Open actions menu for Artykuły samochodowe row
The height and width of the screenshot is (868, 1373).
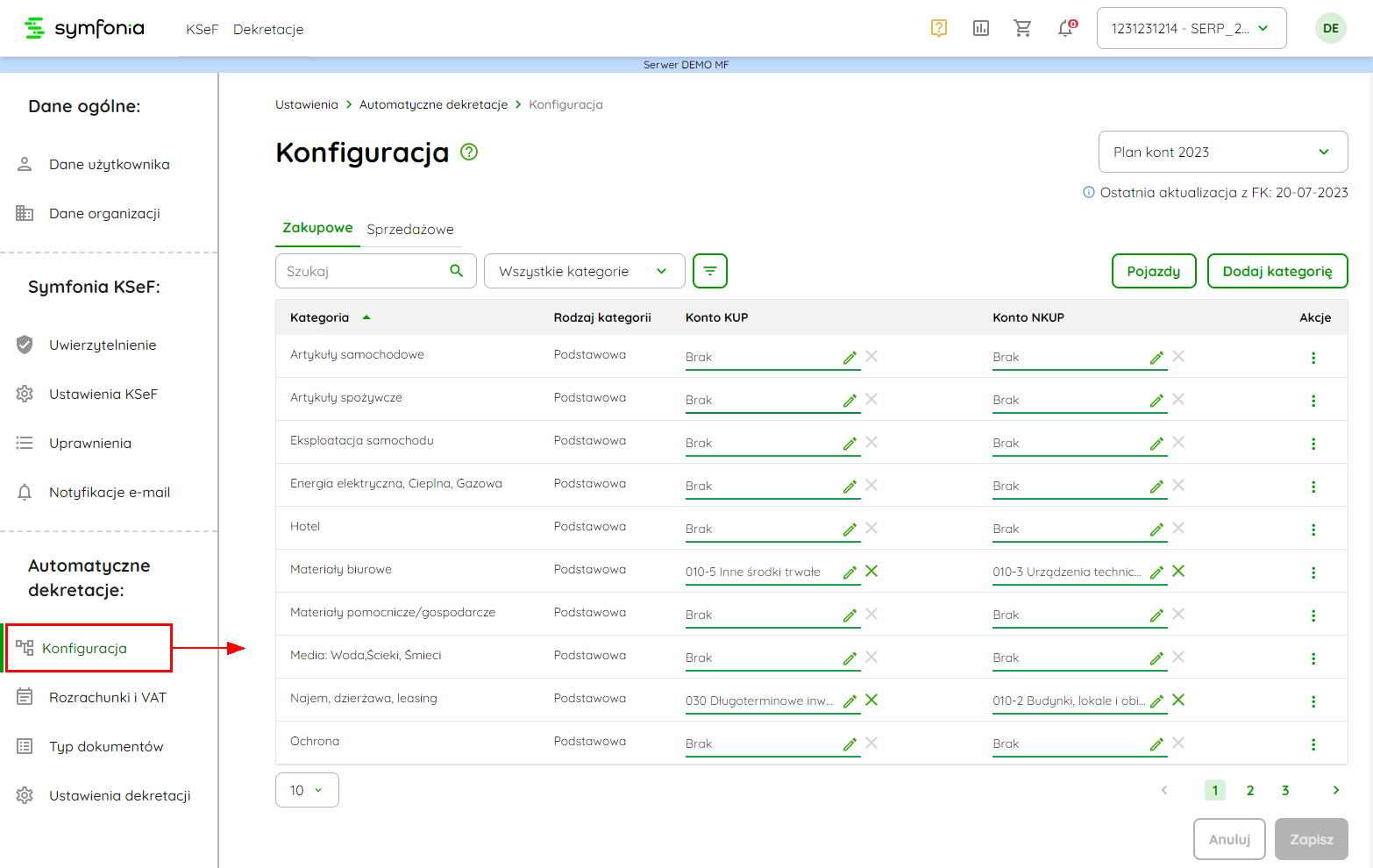(x=1313, y=358)
